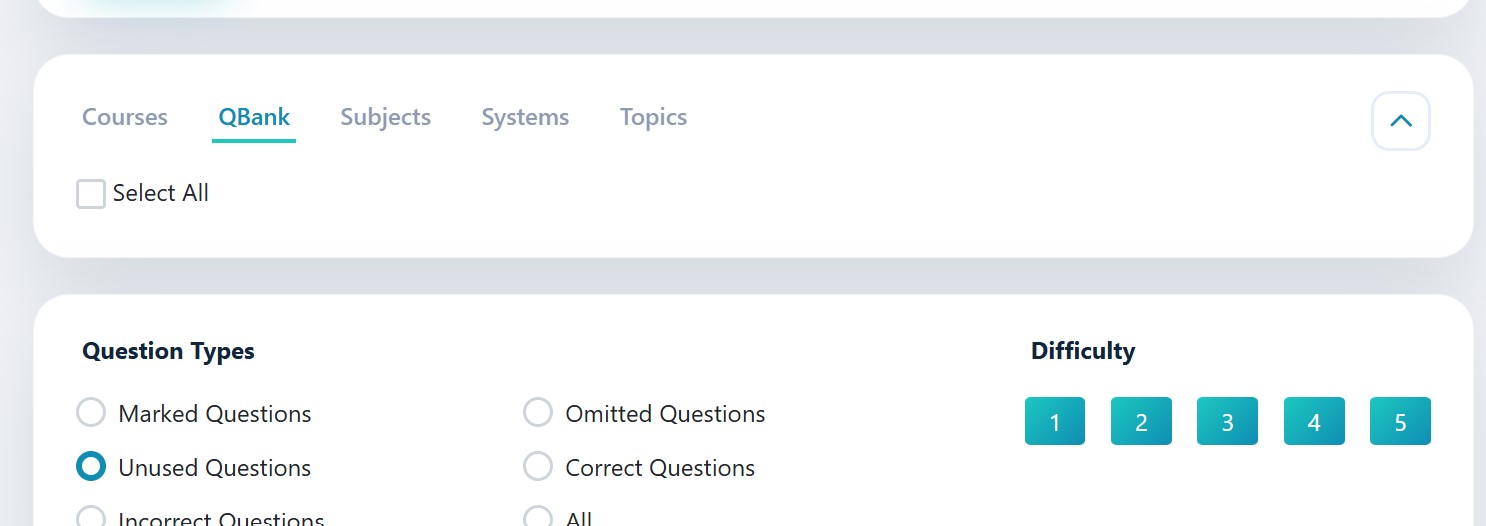The width and height of the screenshot is (1486, 526).
Task: Check the Select All checkbox
Action: pyautogui.click(x=91, y=194)
